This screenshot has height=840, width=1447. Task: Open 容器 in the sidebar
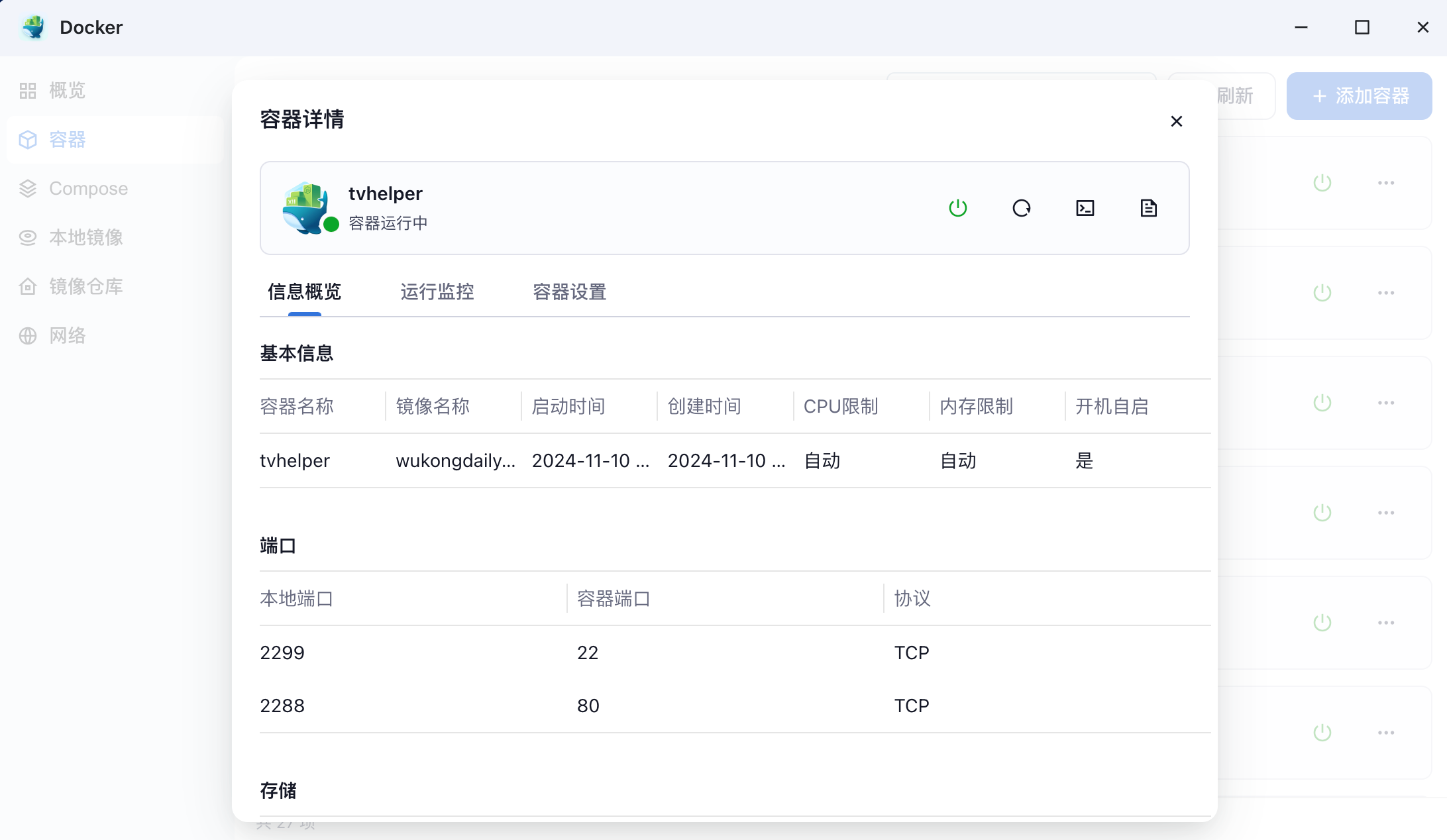tap(115, 140)
